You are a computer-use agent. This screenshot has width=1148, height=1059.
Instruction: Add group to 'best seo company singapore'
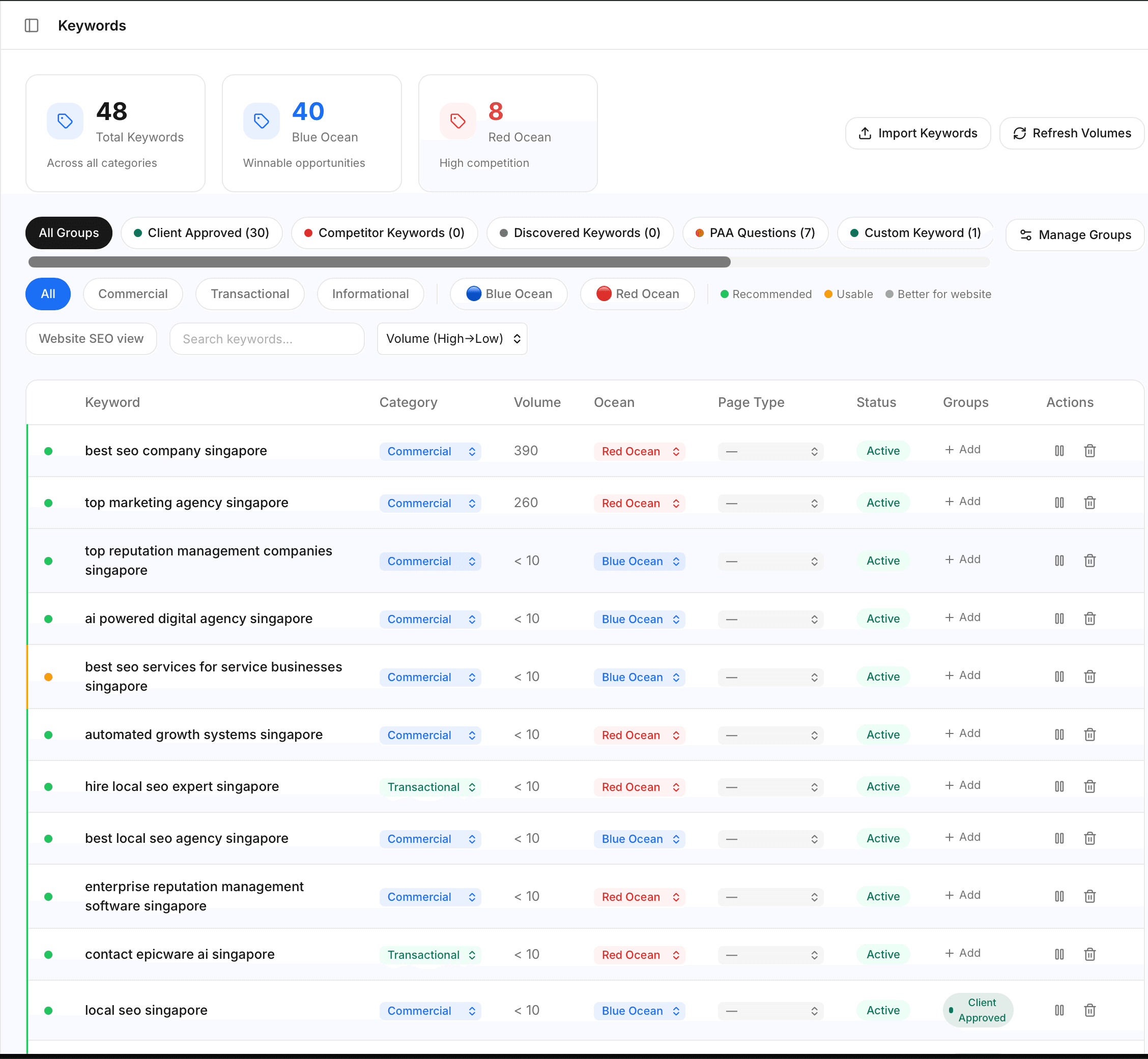pos(963,449)
